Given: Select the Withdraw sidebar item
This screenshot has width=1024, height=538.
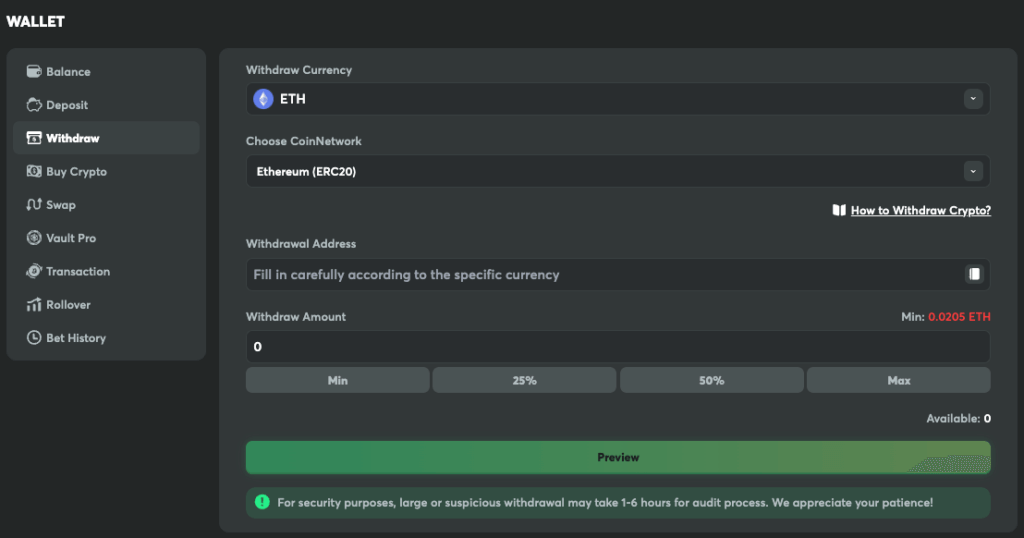Looking at the screenshot, I should pyautogui.click(x=72, y=138).
